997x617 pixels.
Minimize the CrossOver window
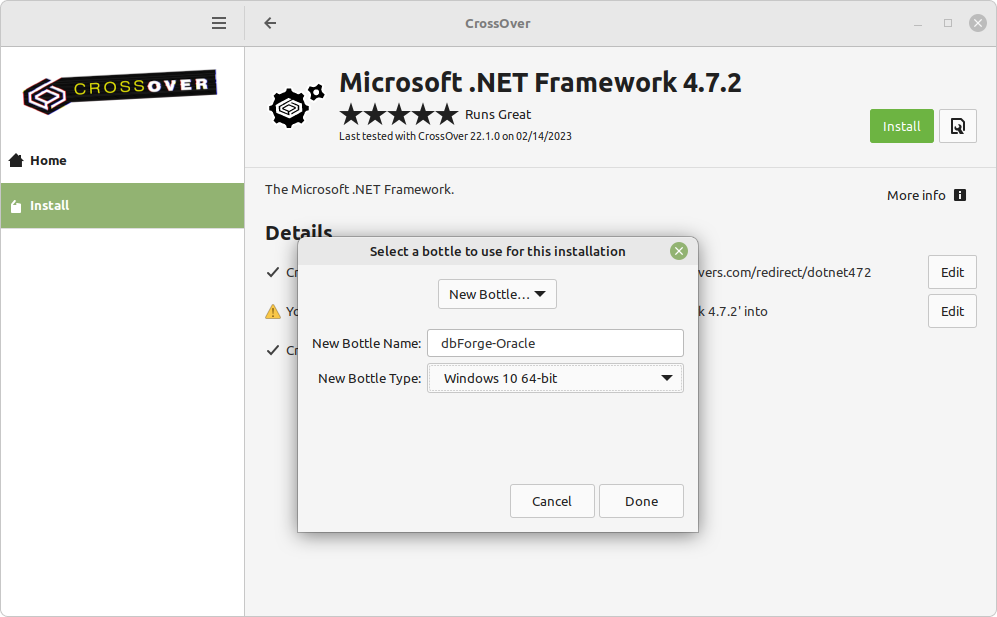click(x=918, y=24)
